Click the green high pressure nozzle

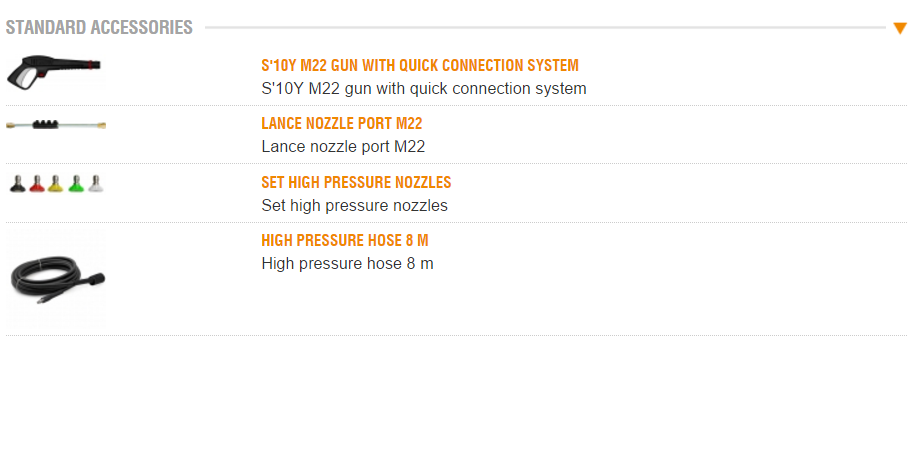coord(76,184)
